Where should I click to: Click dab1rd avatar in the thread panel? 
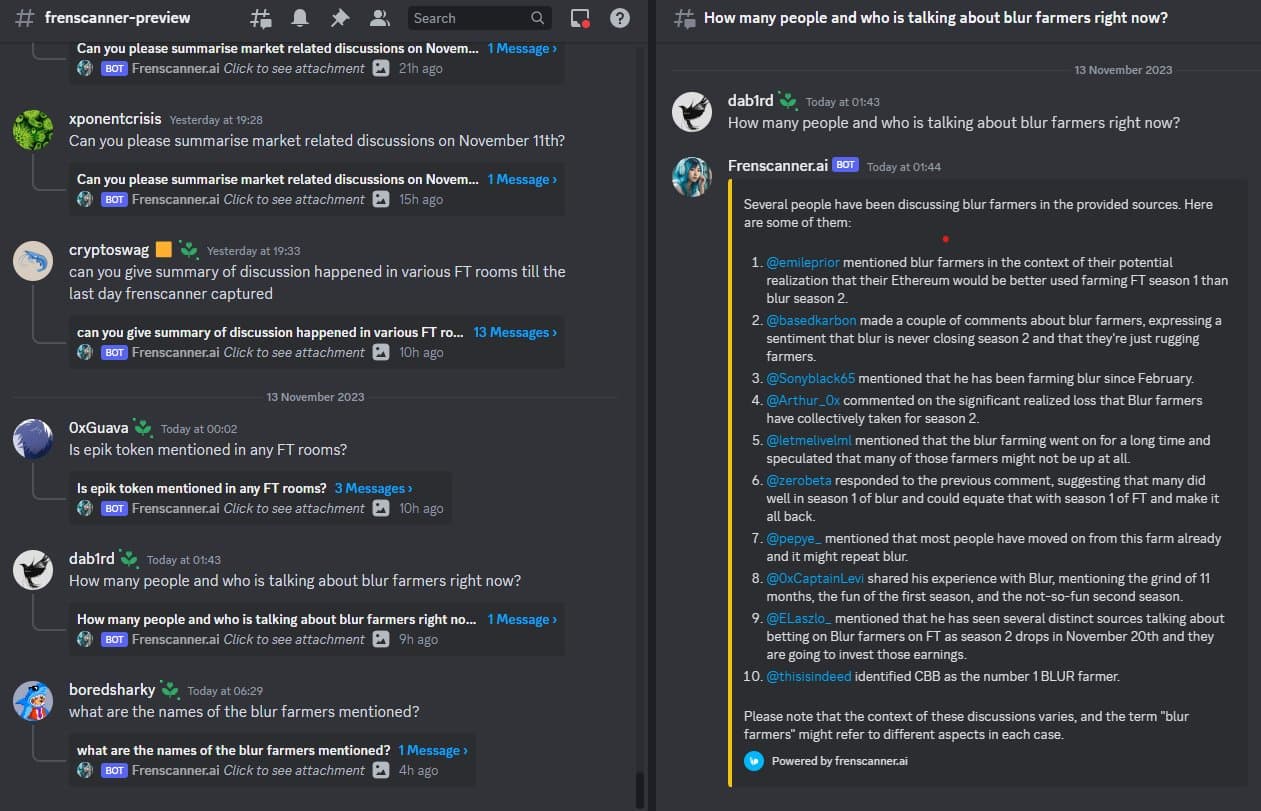692,112
